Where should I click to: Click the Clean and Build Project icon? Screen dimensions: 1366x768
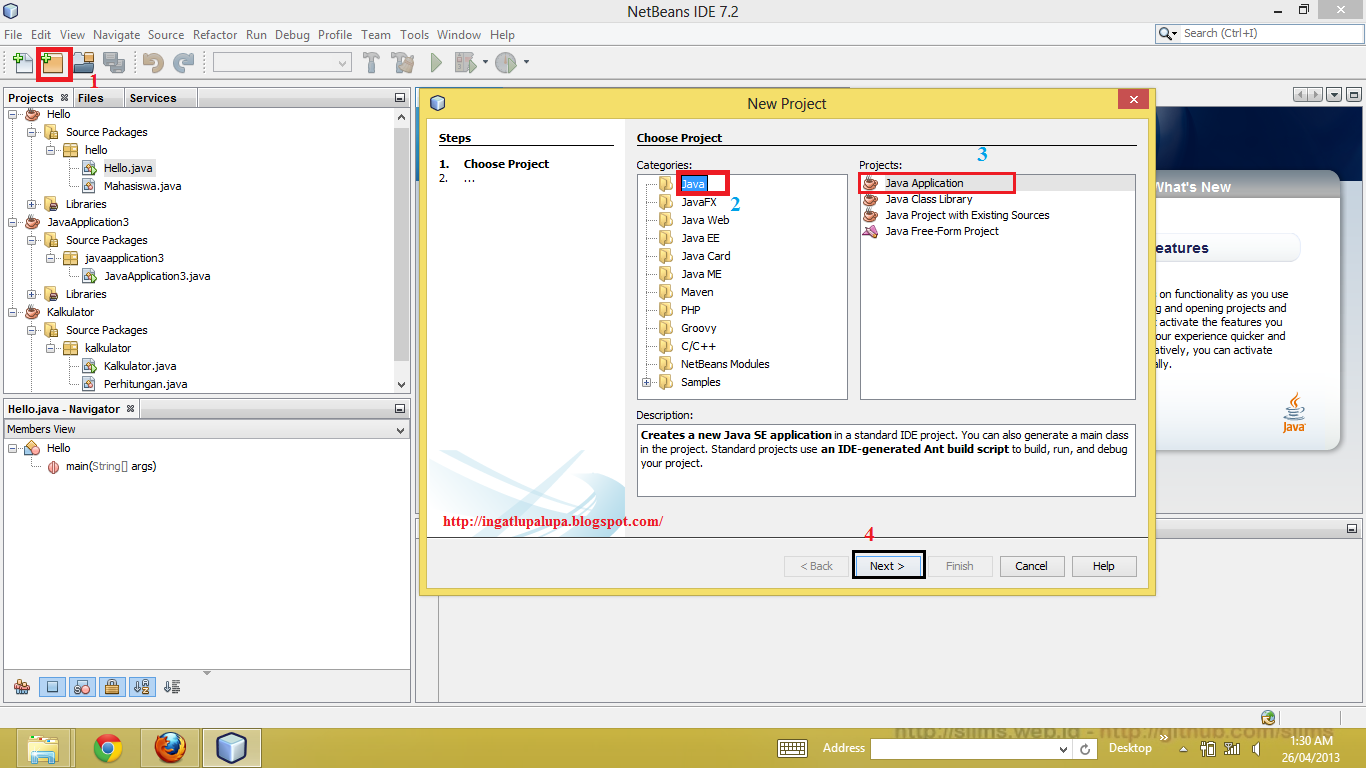[x=404, y=63]
